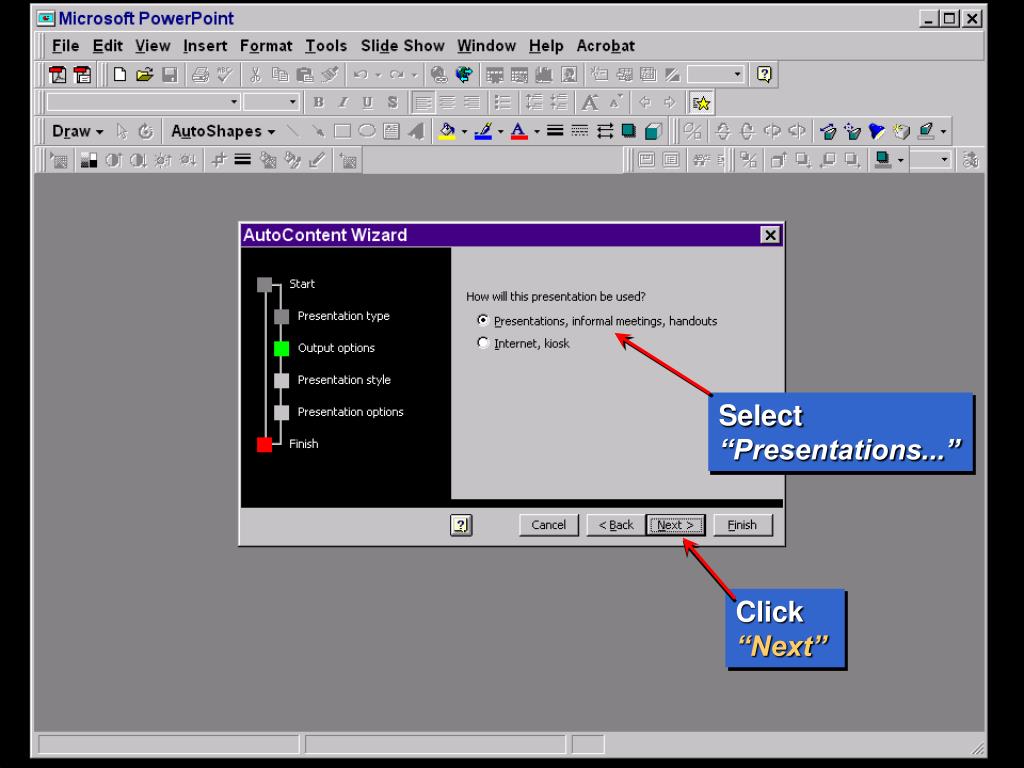Click the Paste clipboard icon

click(x=304, y=74)
